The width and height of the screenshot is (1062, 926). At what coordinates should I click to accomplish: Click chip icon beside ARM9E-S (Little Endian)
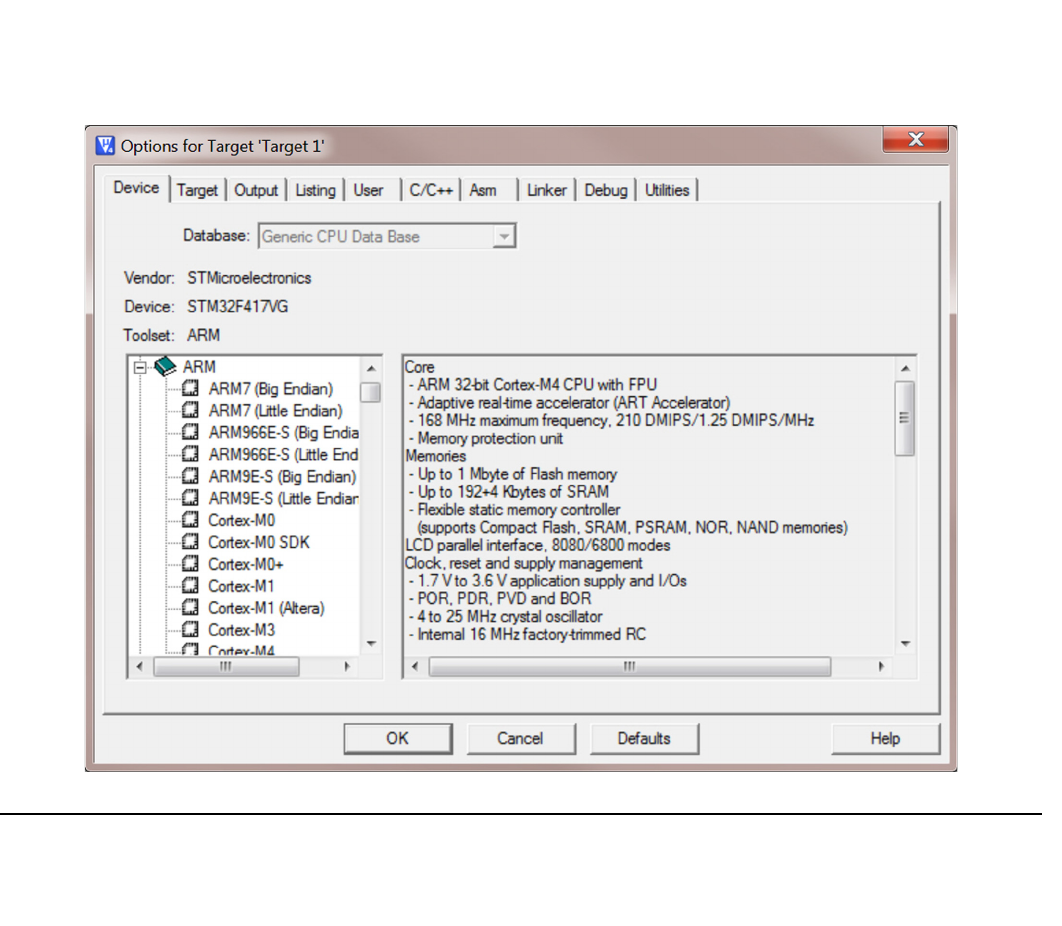pyautogui.click(x=190, y=497)
